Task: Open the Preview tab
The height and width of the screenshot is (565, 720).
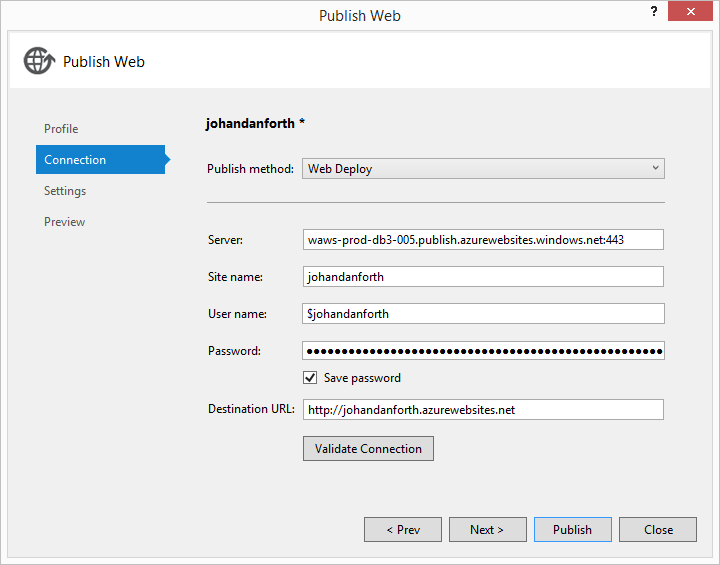Action: point(64,222)
